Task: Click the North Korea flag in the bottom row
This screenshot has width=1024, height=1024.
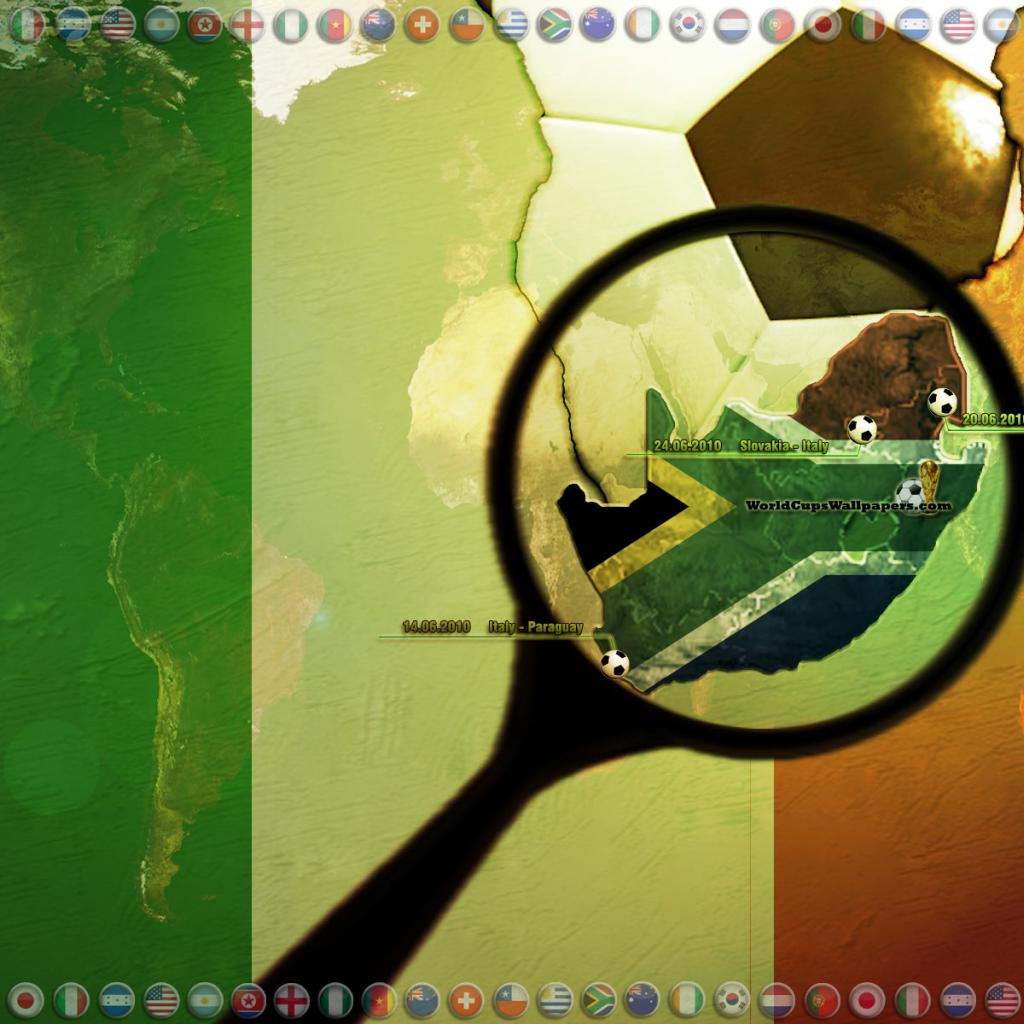Action: [248, 999]
